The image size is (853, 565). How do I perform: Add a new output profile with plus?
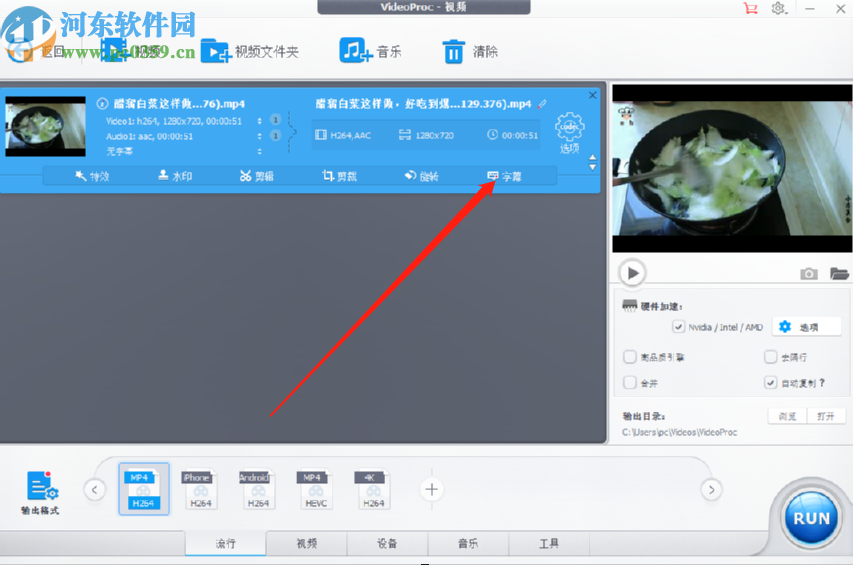click(431, 489)
